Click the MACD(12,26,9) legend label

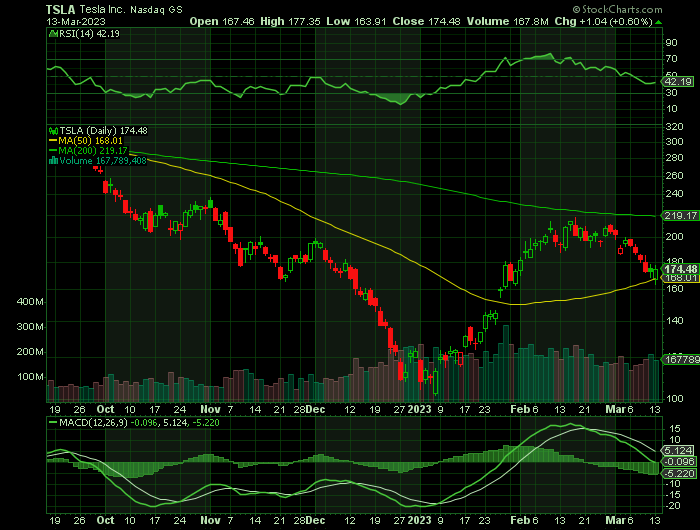pyautogui.click(x=94, y=422)
